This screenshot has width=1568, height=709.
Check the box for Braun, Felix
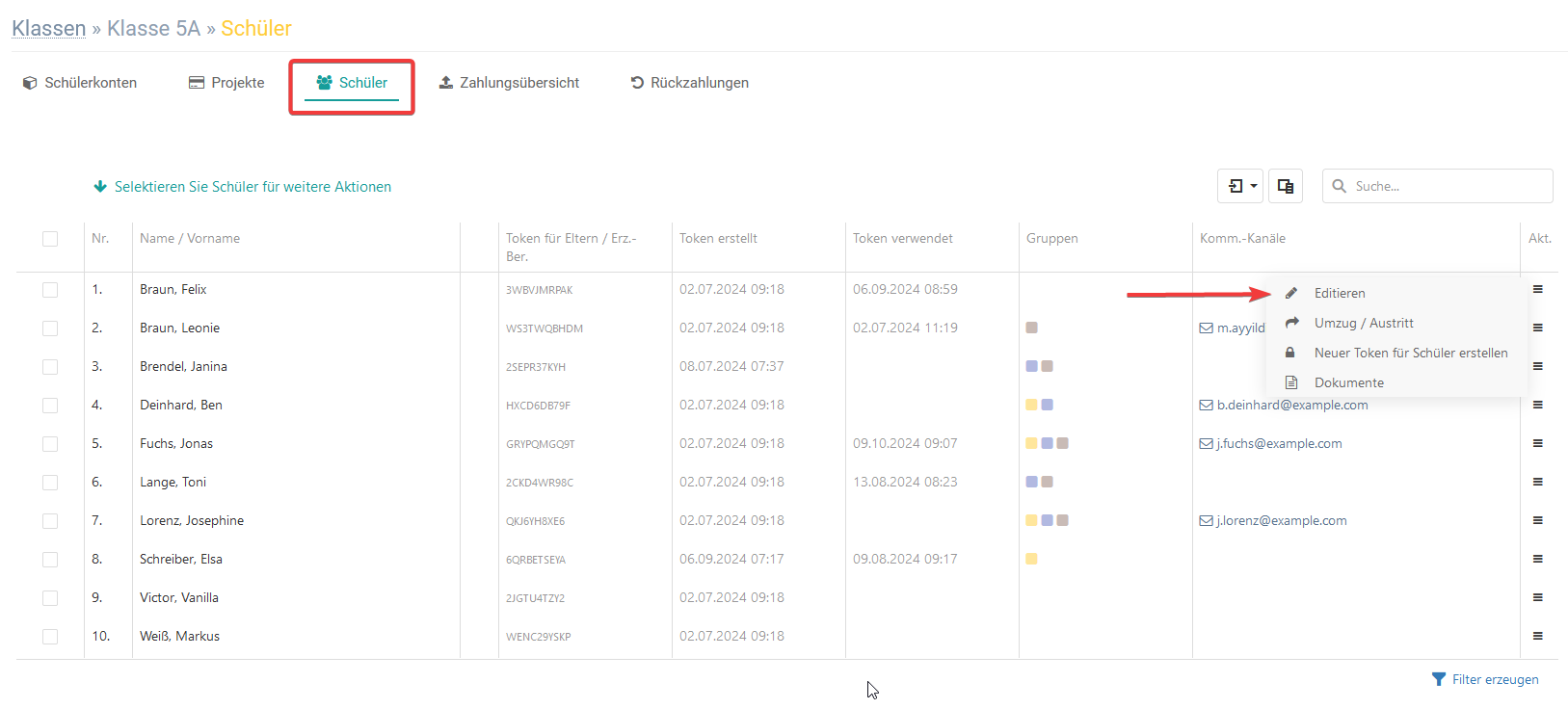50,290
